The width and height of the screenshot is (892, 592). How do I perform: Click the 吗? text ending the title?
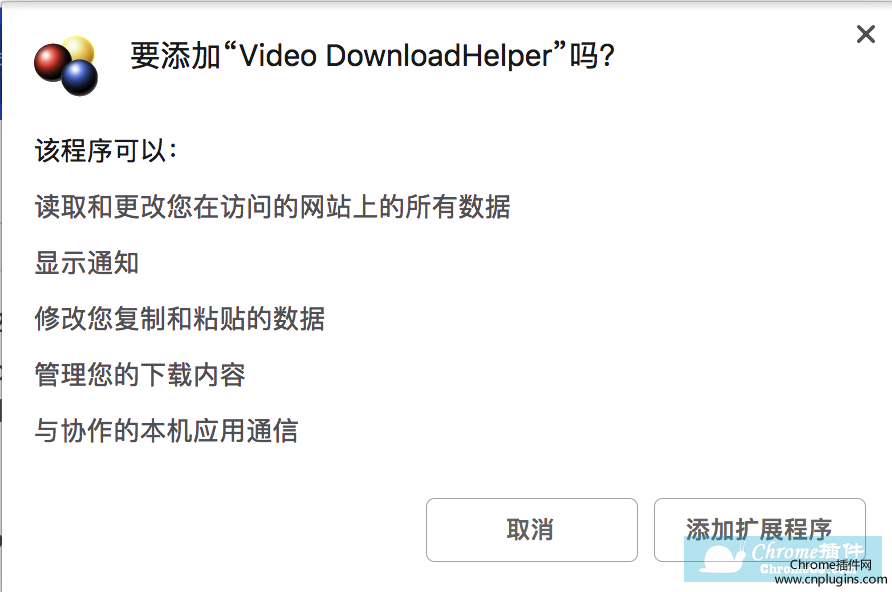pos(592,56)
